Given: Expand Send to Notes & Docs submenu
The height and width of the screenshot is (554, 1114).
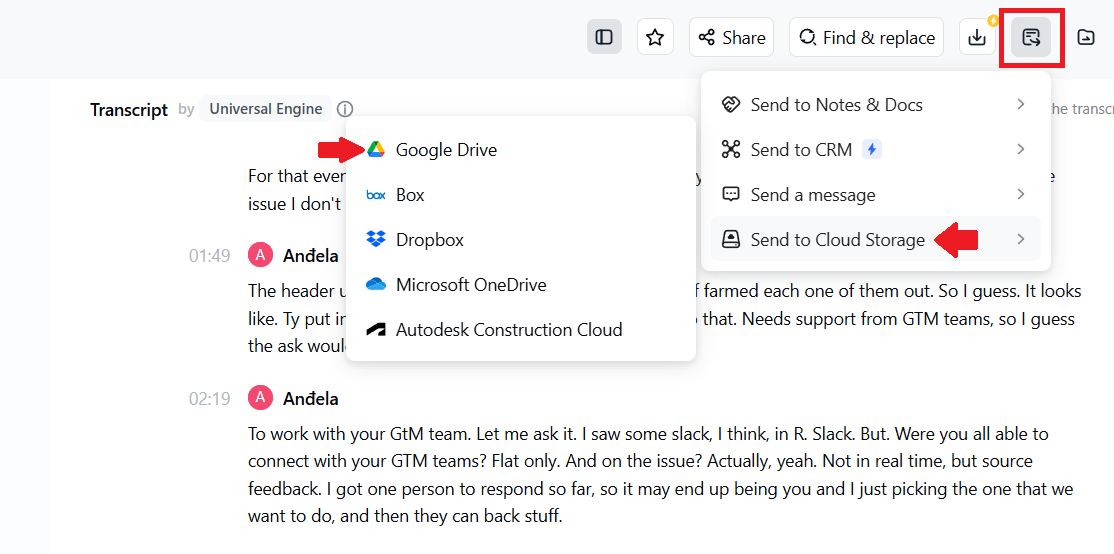Looking at the screenshot, I should [1020, 105].
